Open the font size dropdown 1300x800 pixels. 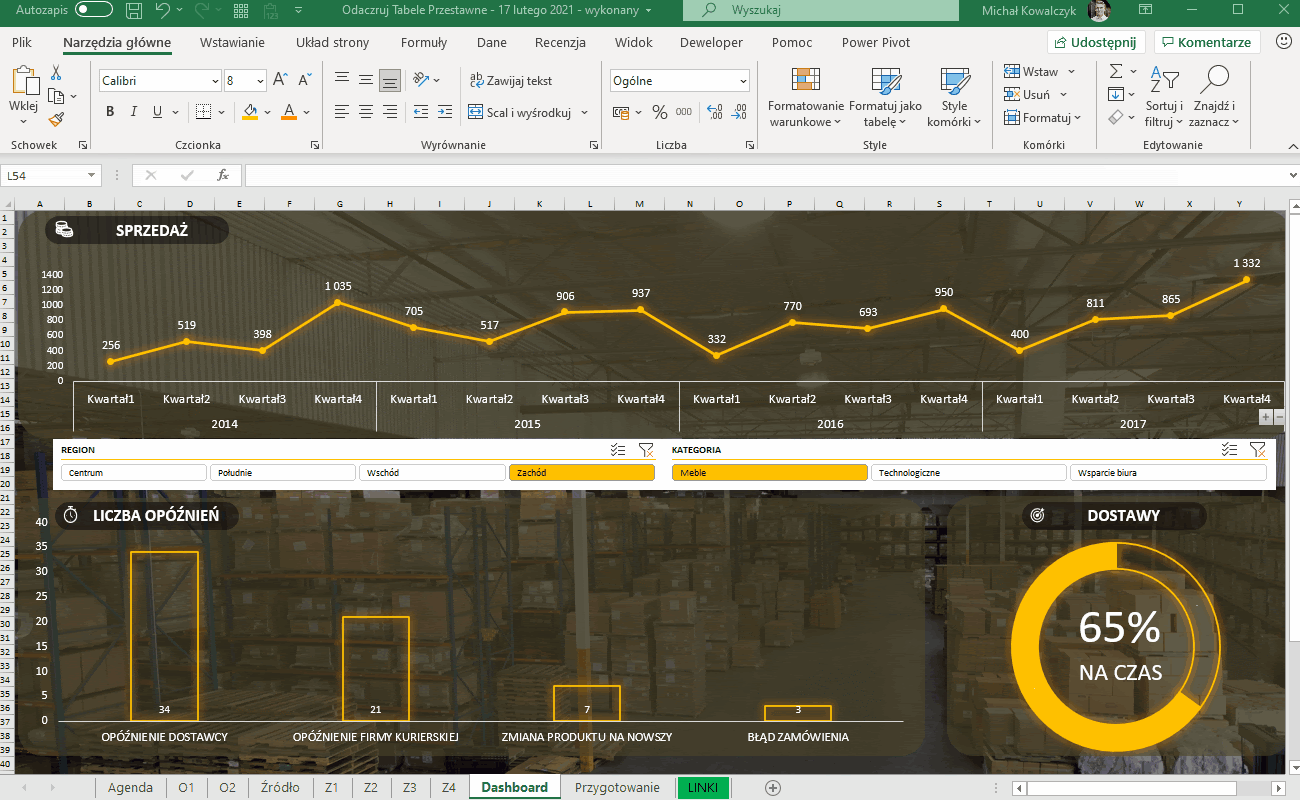(260, 81)
